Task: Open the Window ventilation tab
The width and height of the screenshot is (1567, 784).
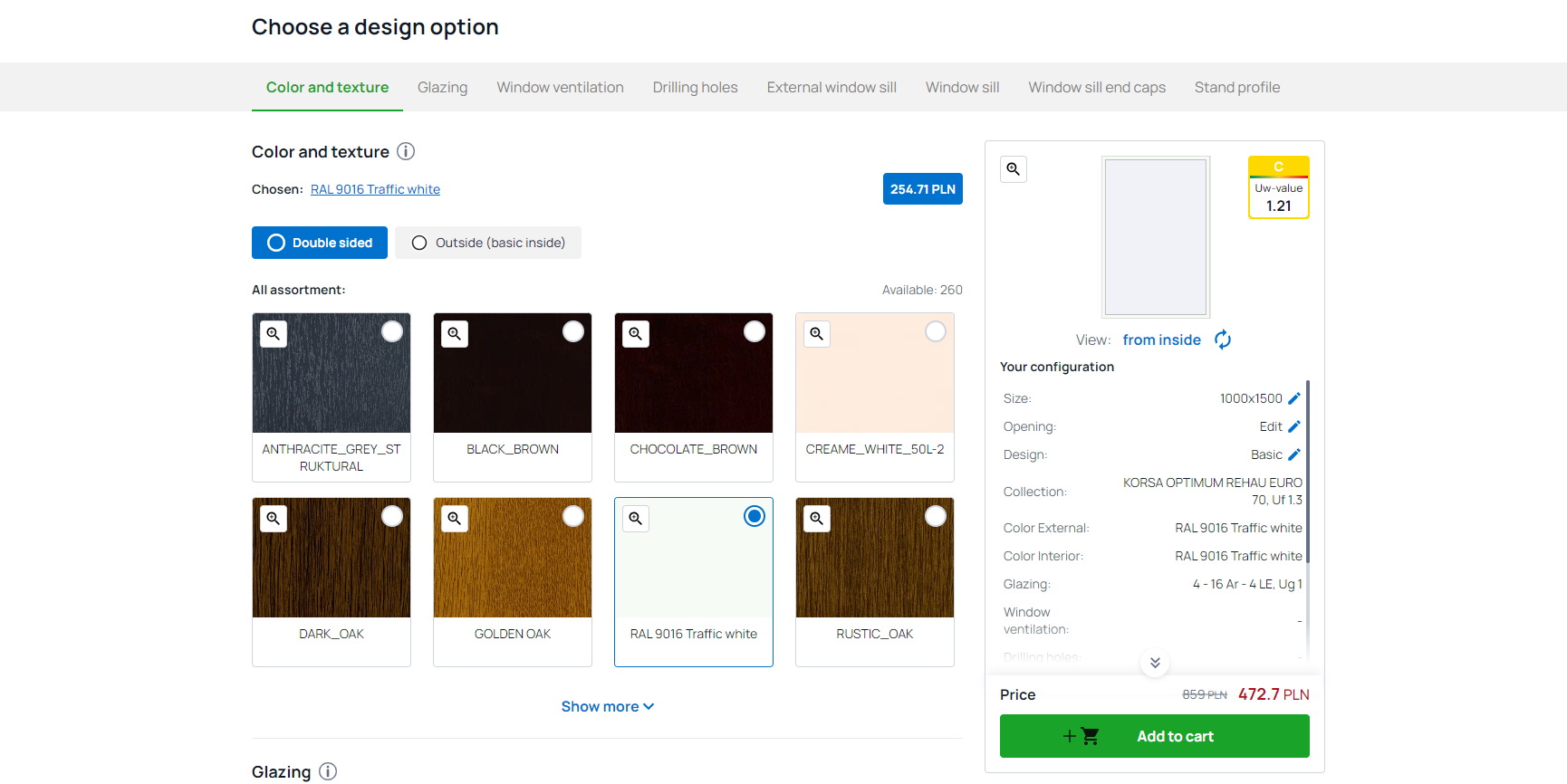Action: point(560,88)
